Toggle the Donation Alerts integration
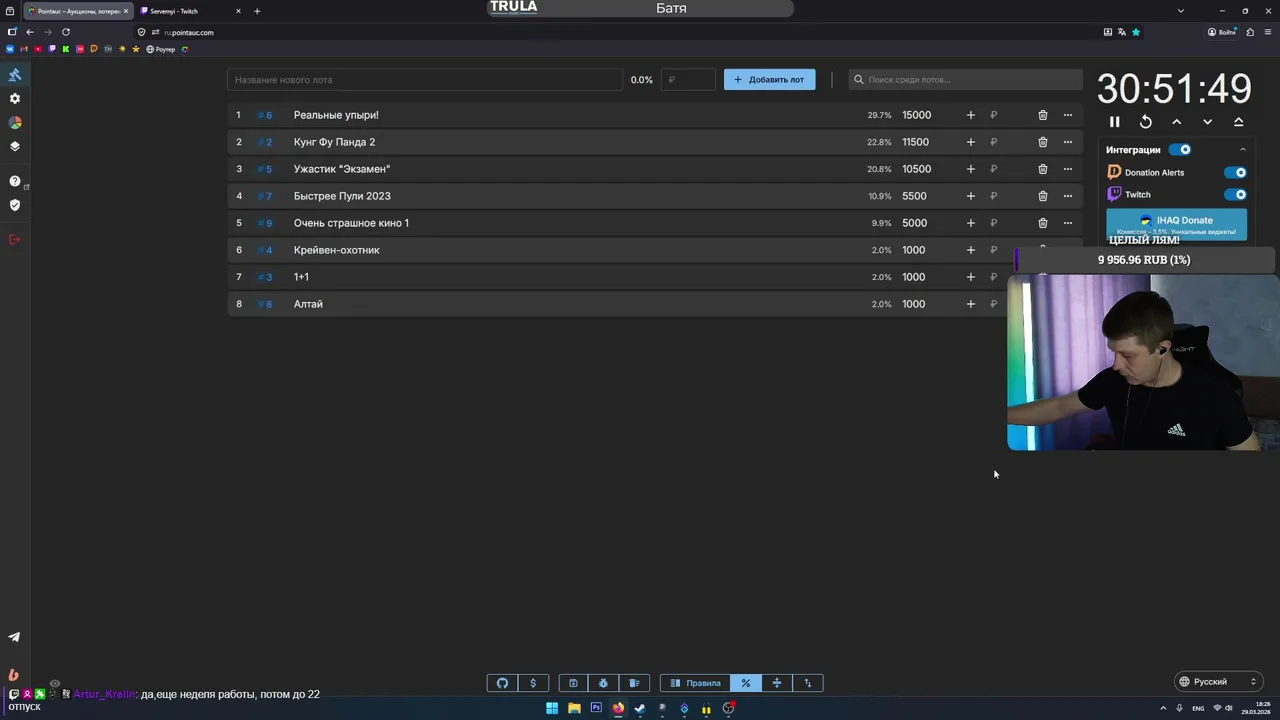 pos(1236,172)
